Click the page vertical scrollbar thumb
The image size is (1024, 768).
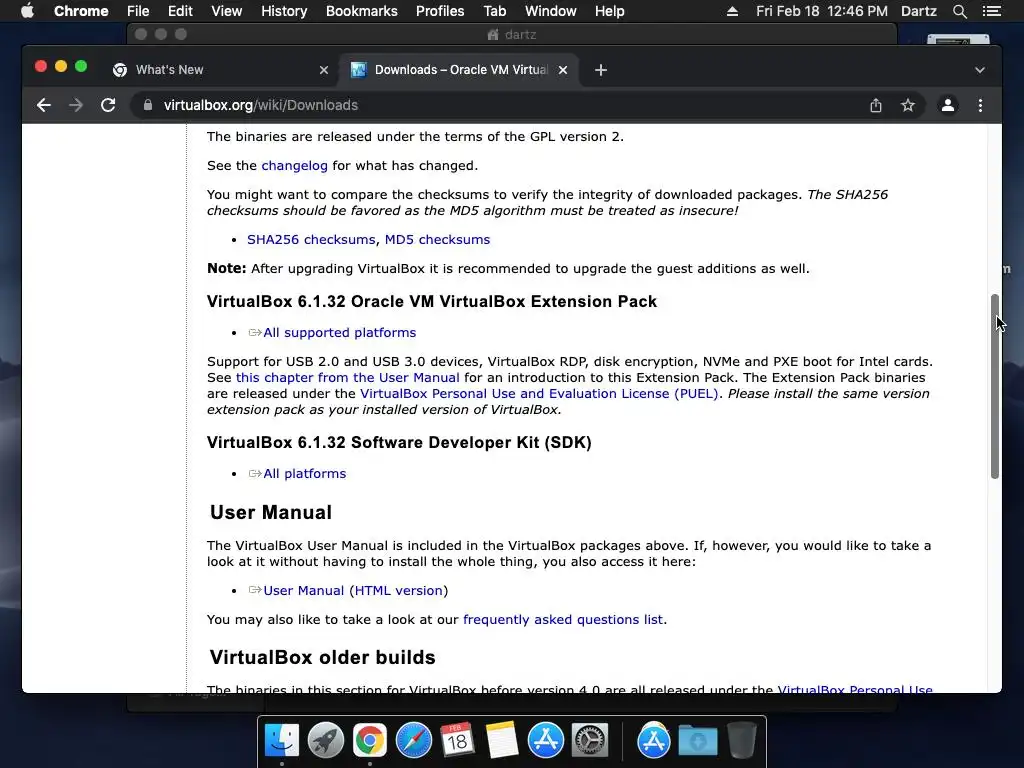[995, 387]
